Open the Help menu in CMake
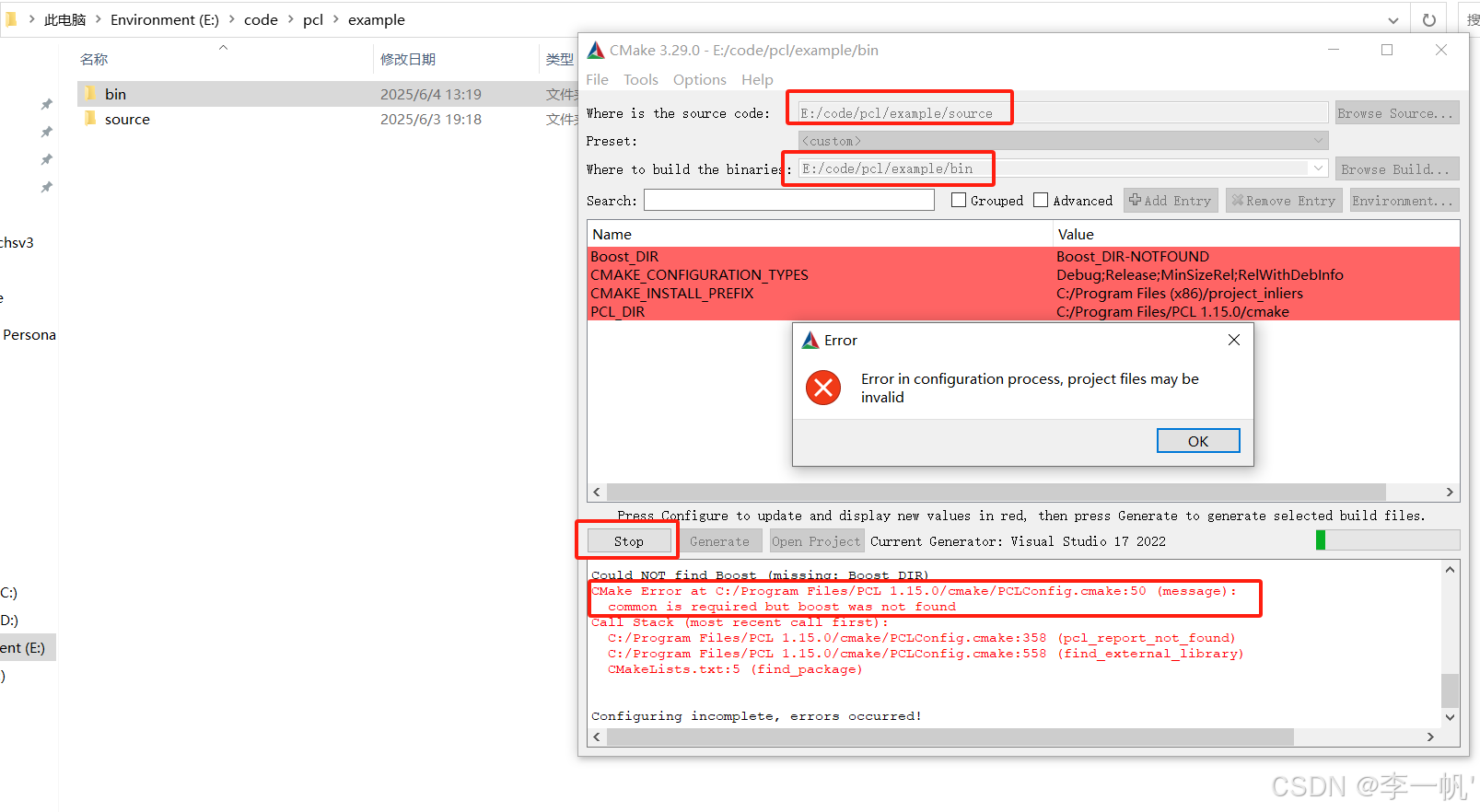Viewport: 1480px width, 812px height. coord(757,80)
